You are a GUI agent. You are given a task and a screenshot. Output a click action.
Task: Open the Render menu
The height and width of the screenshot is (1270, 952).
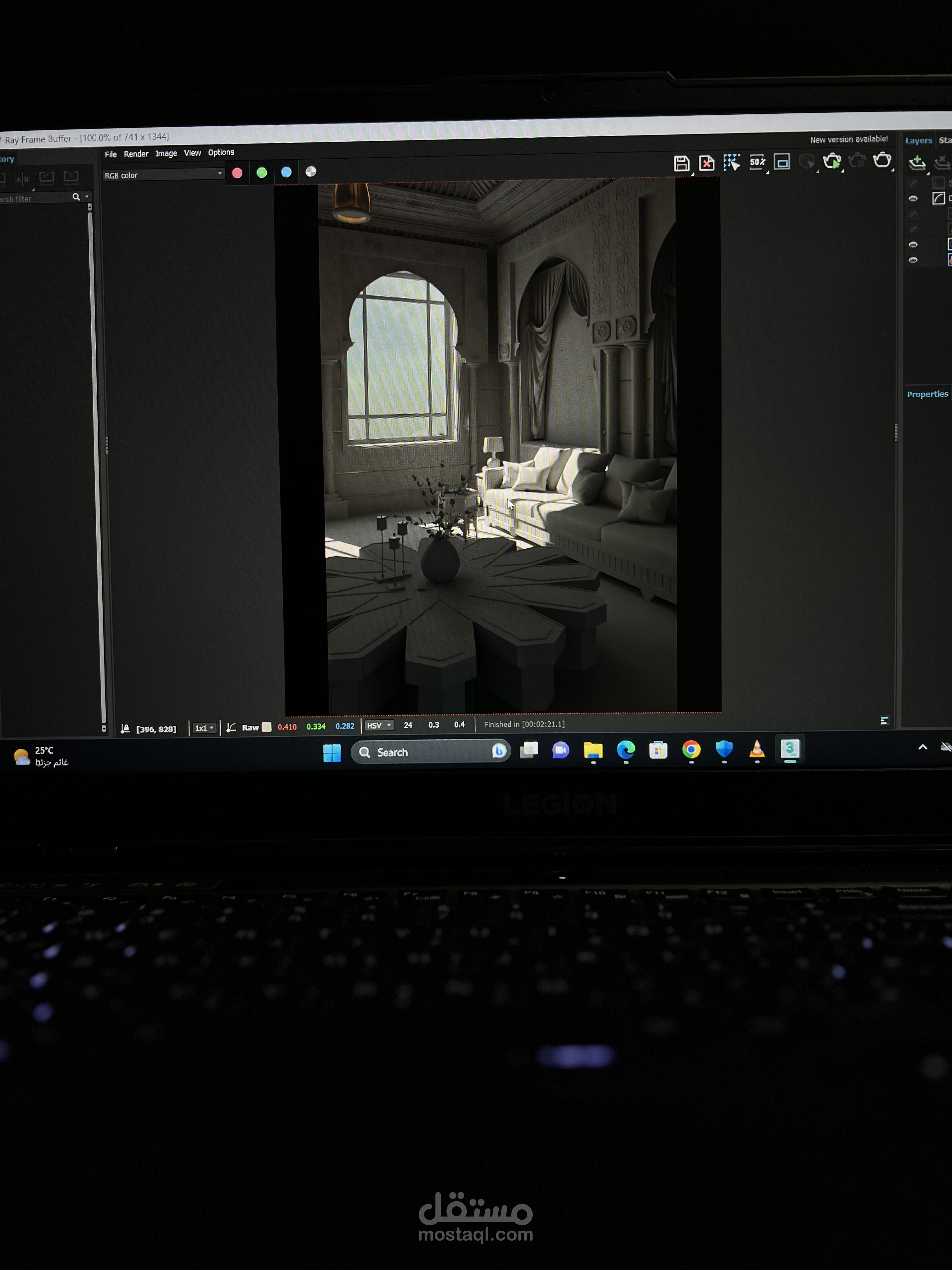pyautogui.click(x=136, y=154)
